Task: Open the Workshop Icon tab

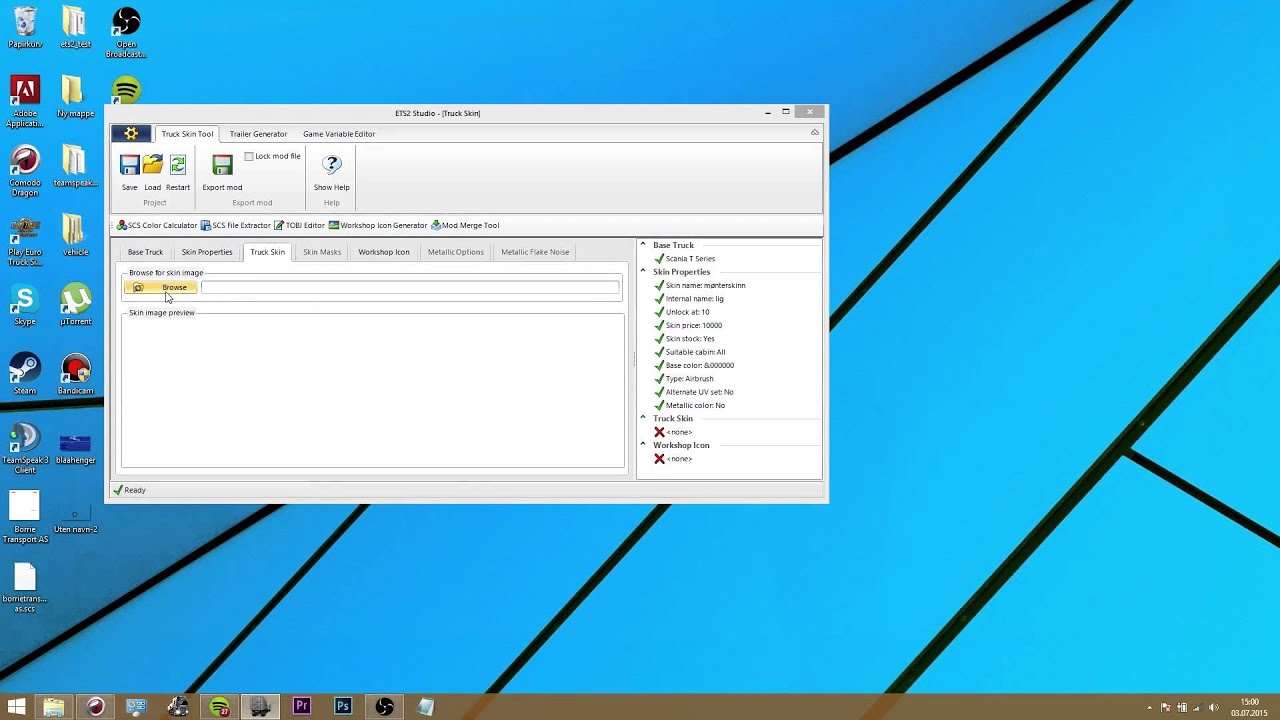Action: click(x=384, y=252)
